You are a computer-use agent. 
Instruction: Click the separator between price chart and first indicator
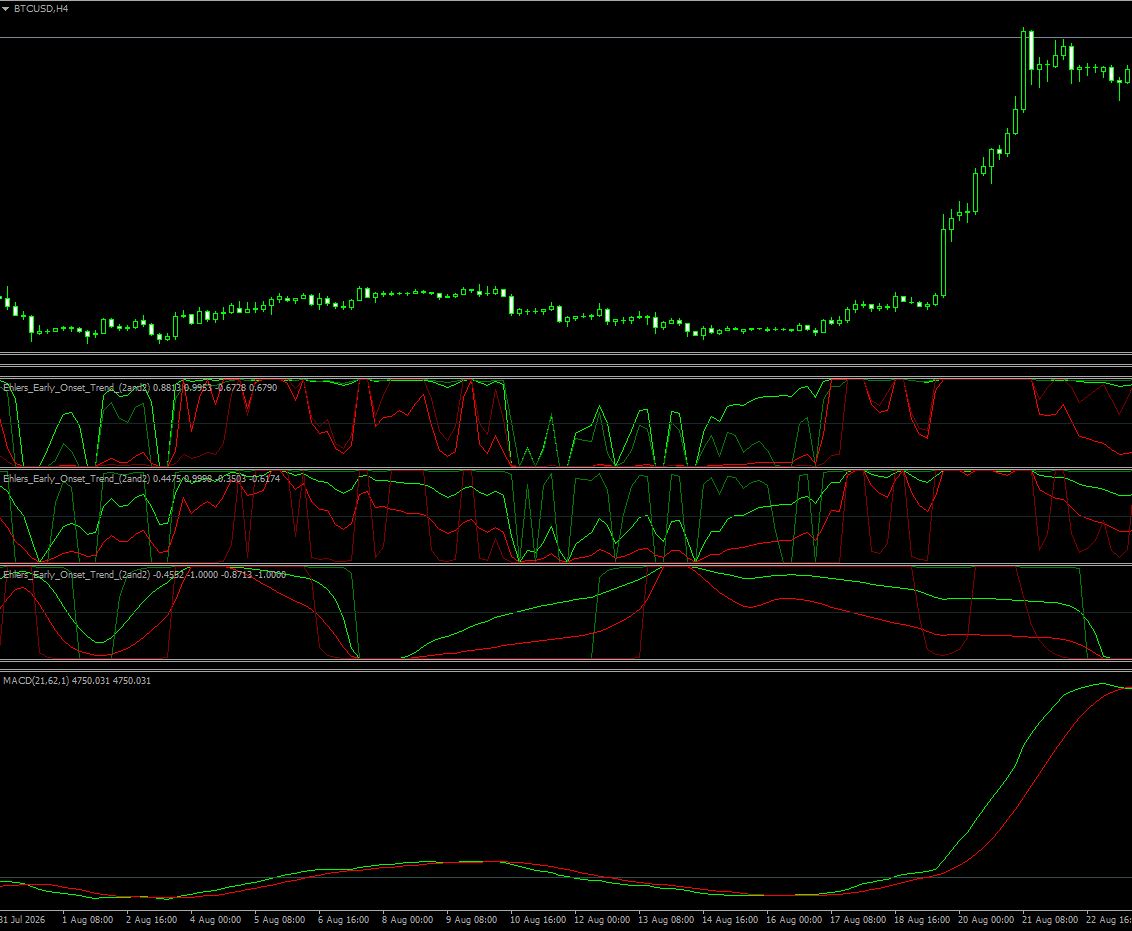566,354
